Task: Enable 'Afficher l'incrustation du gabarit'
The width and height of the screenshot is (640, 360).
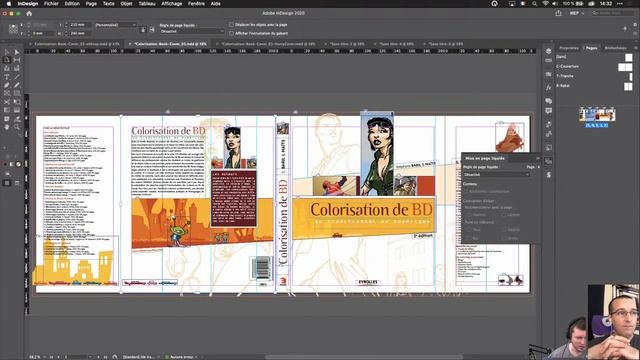Action: (x=231, y=33)
